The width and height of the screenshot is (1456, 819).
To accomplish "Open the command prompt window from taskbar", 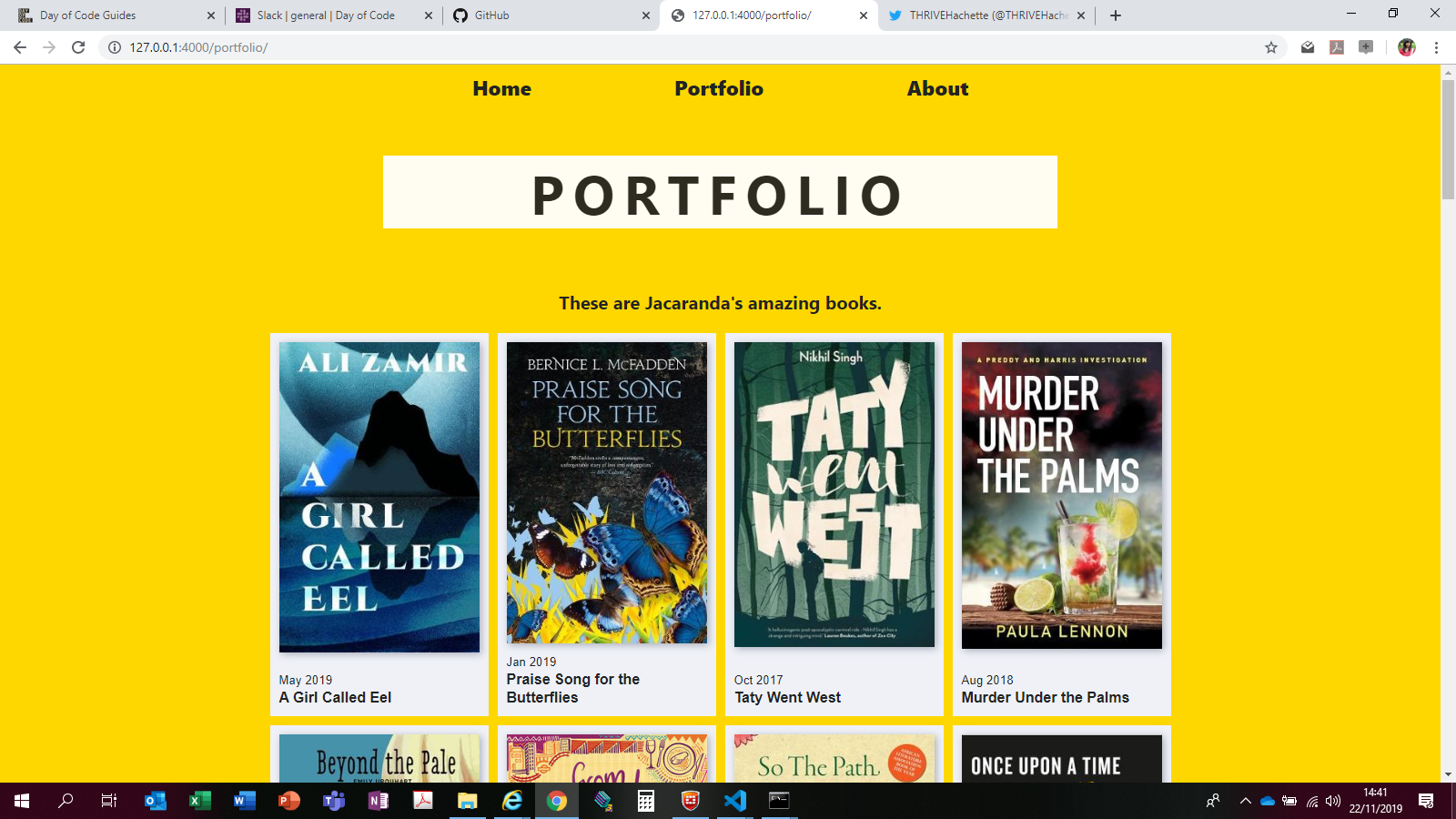I will 780,801.
